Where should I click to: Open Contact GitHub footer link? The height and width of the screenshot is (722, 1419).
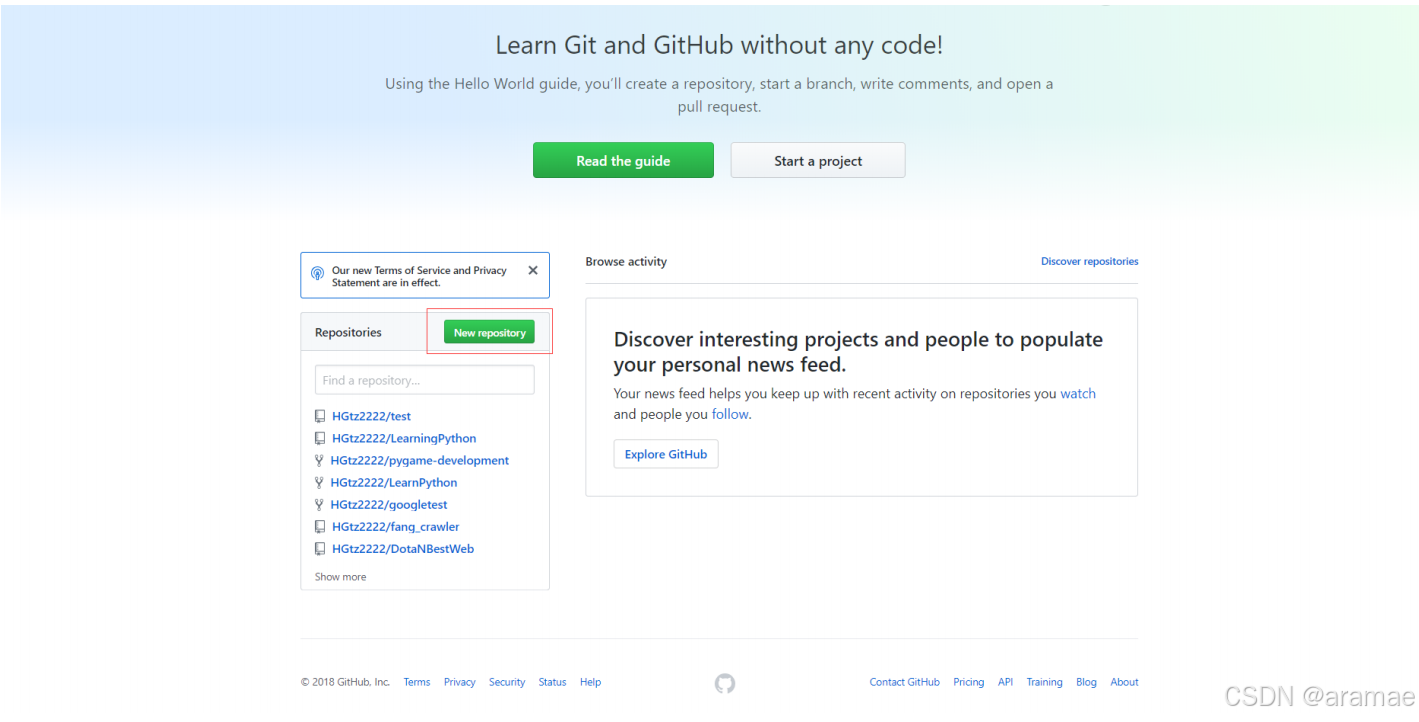(904, 682)
